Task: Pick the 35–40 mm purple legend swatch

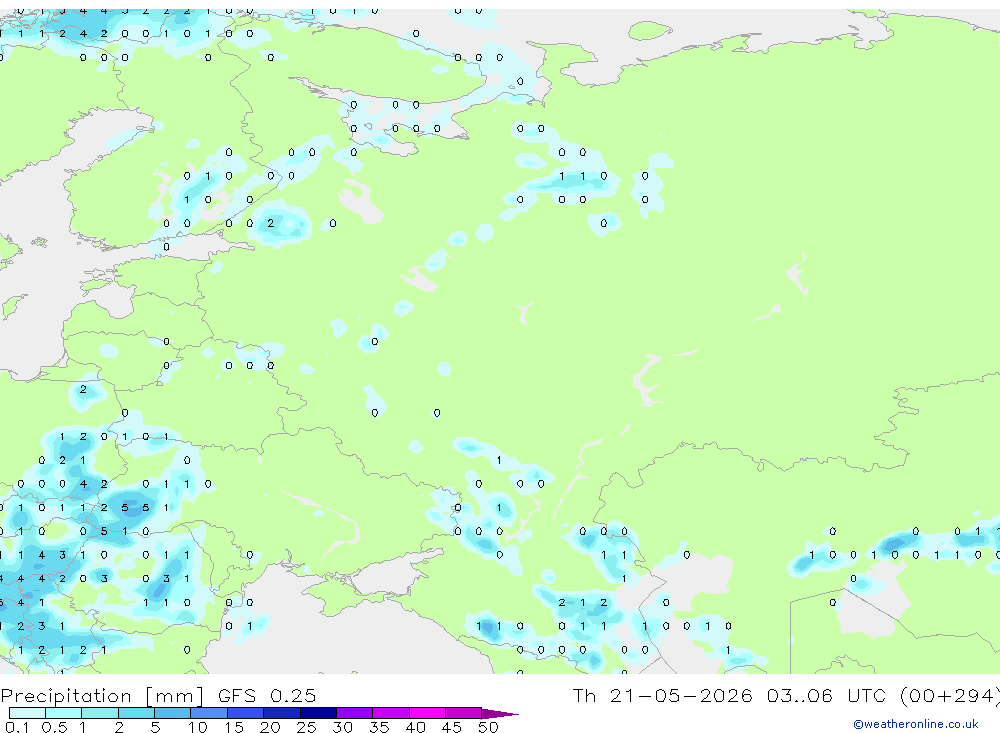Action: (x=390, y=713)
